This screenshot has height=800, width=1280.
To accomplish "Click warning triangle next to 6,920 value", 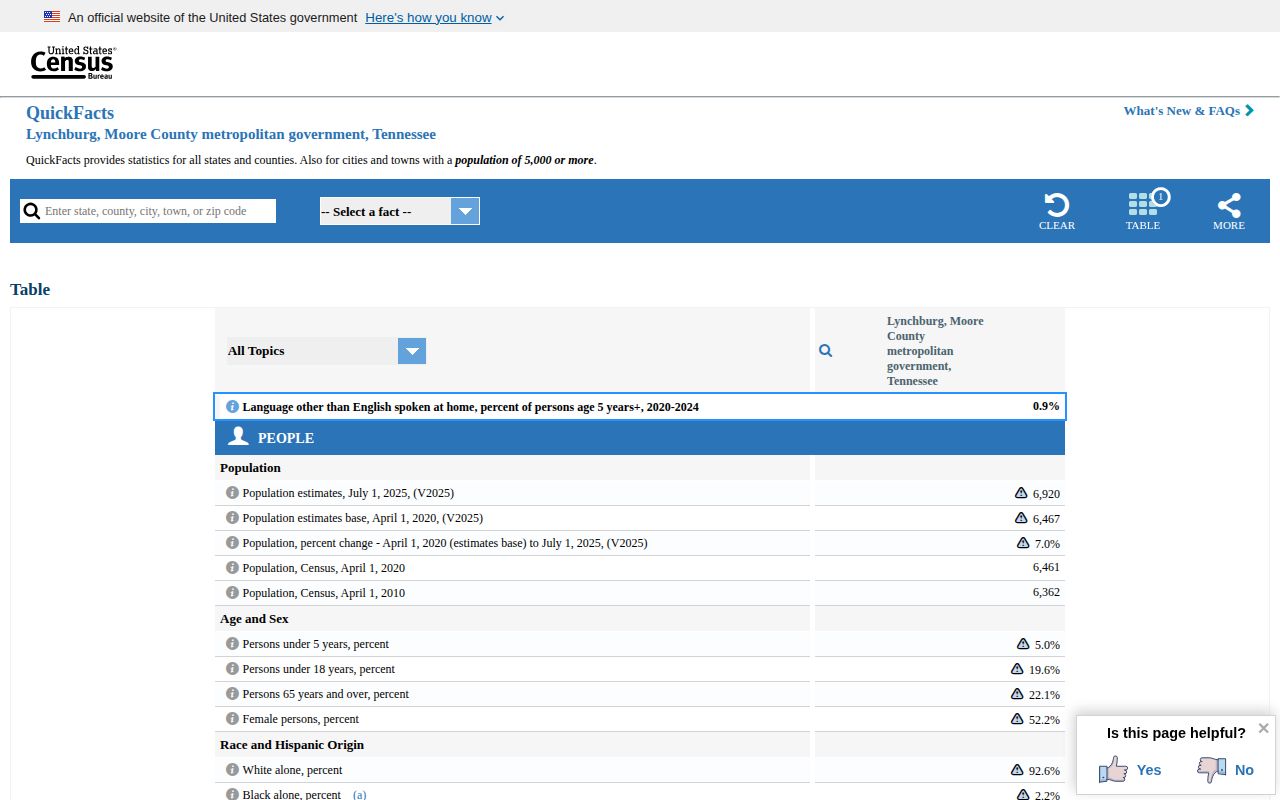I will click(1021, 493).
